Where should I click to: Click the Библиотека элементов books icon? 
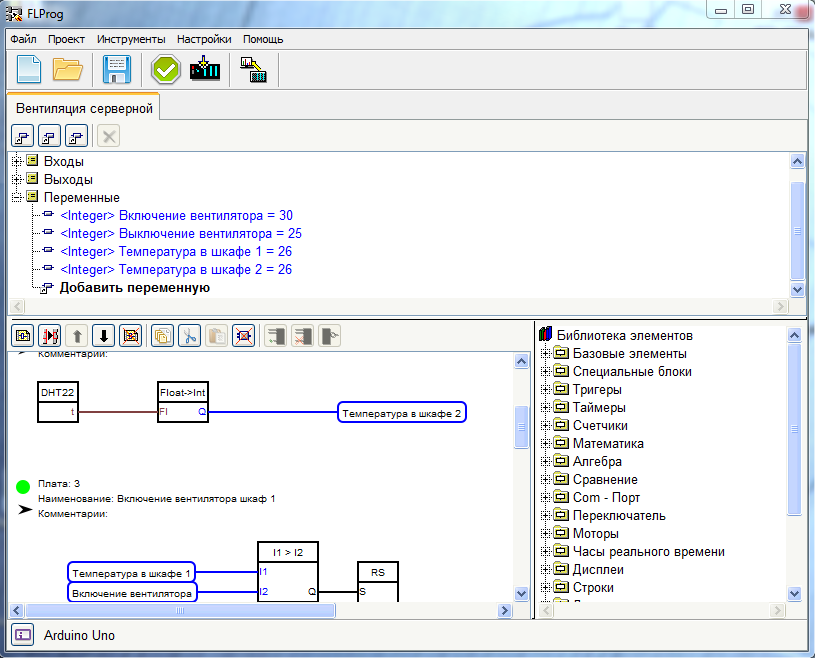[545, 334]
